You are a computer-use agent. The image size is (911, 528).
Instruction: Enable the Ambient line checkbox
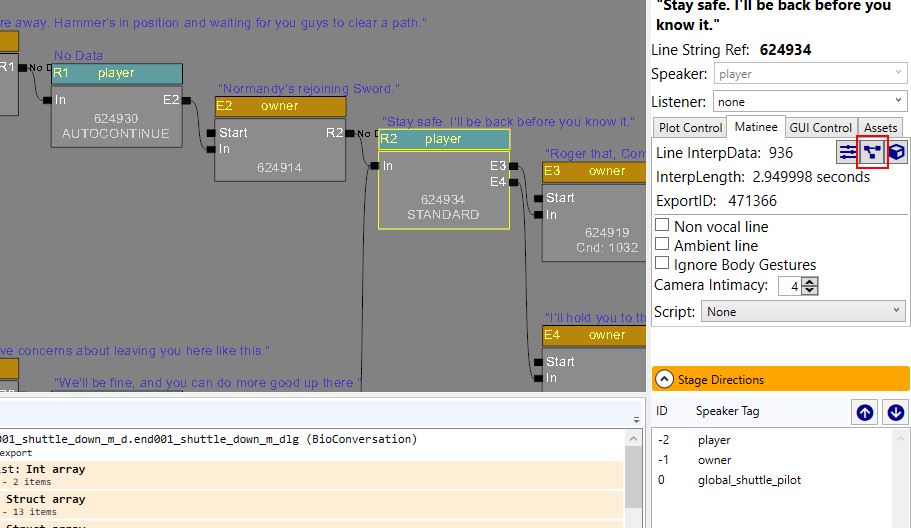(662, 244)
